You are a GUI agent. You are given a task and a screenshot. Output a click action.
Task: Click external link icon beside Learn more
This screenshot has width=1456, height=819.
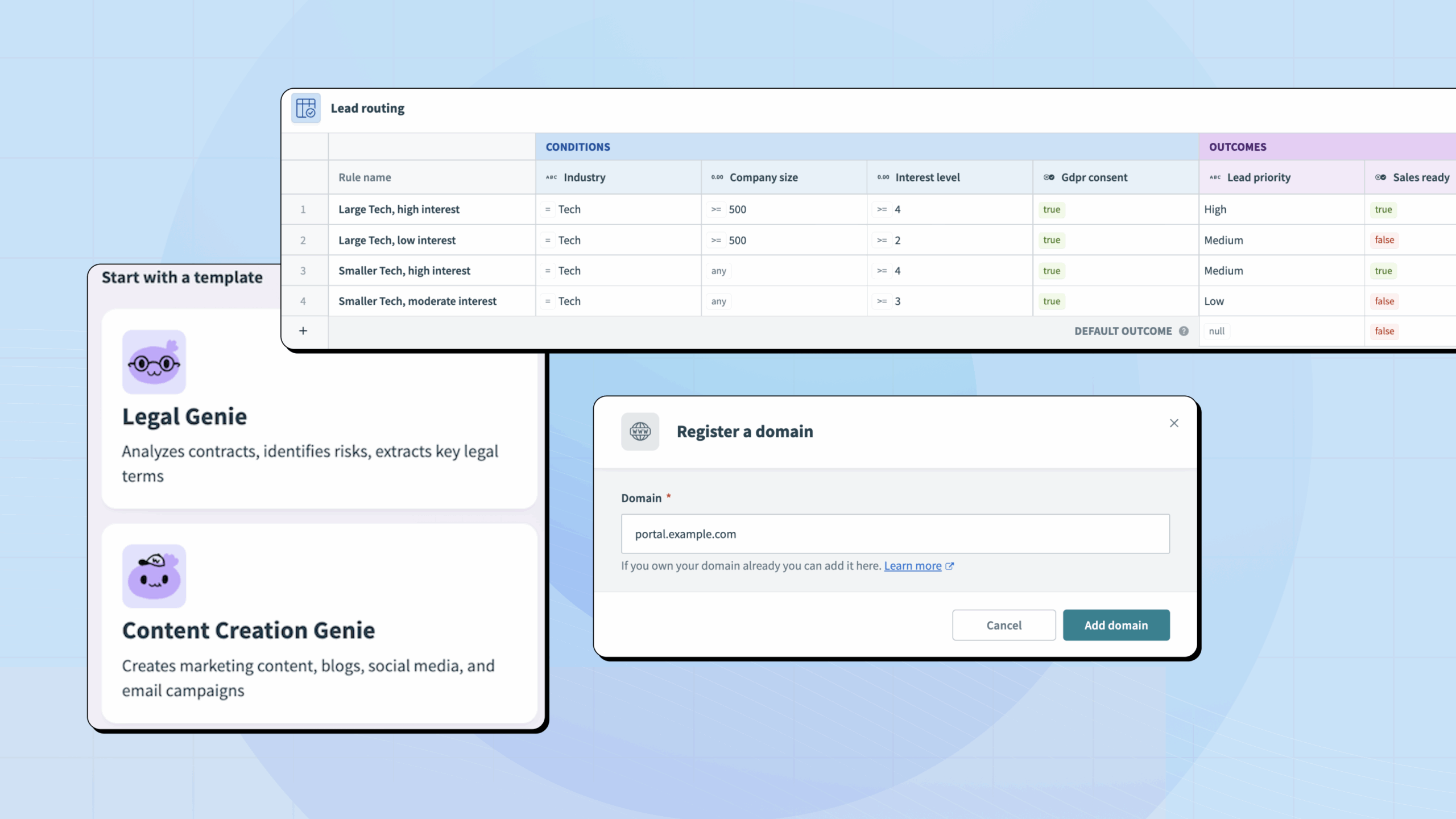point(949,566)
